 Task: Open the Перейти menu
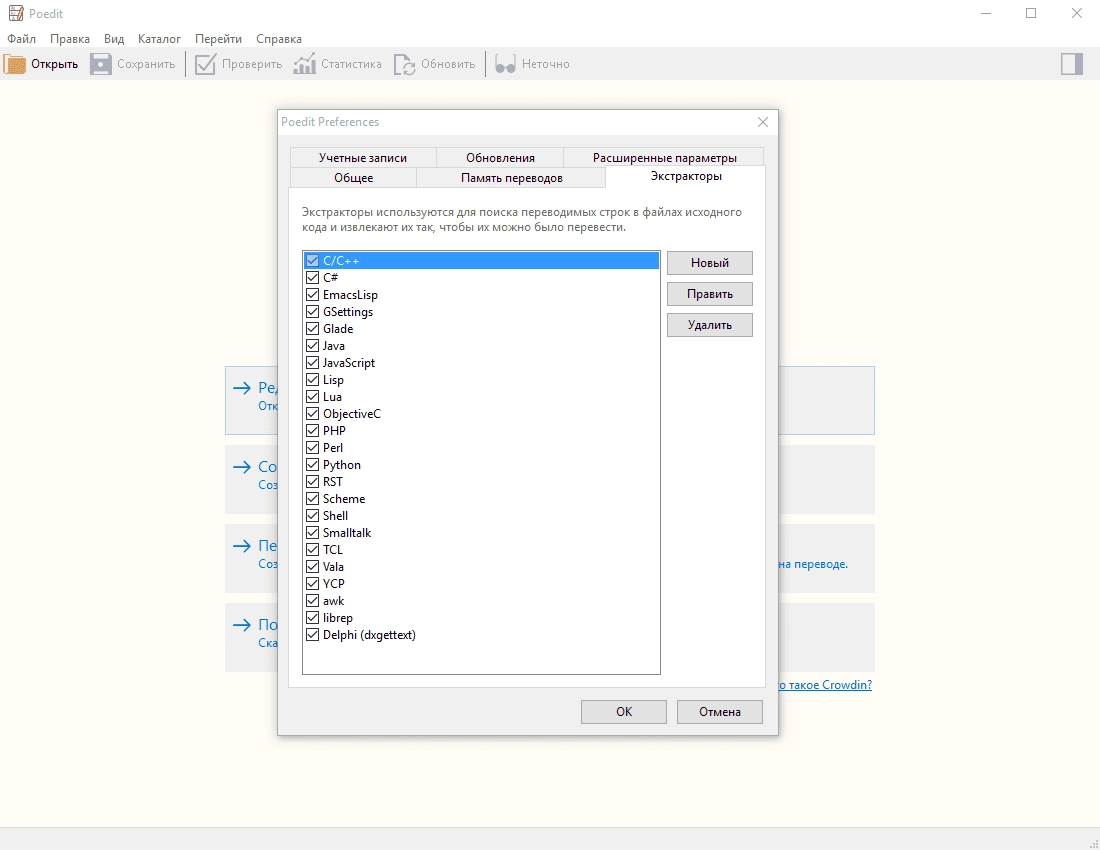point(218,39)
